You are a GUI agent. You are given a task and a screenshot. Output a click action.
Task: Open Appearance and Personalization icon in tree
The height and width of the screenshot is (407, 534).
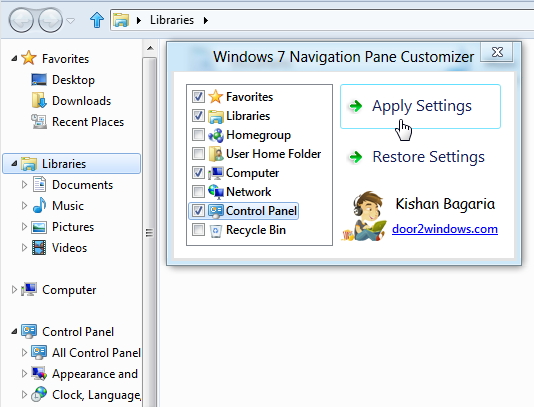39,374
